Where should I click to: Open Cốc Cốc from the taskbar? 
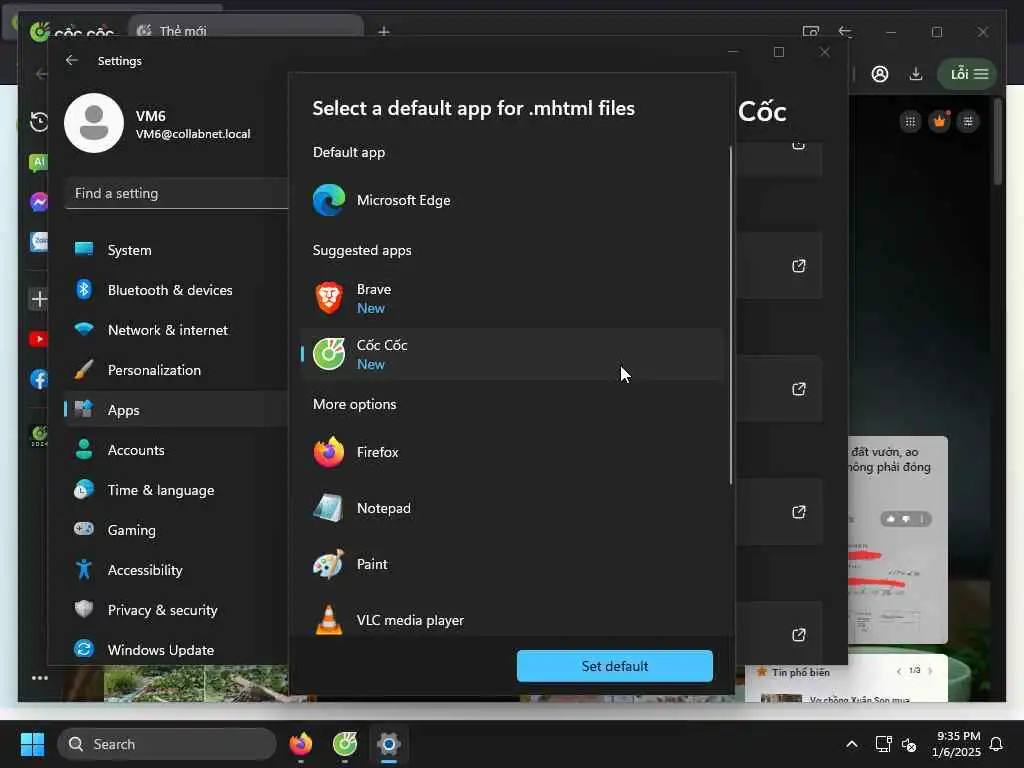coord(345,744)
